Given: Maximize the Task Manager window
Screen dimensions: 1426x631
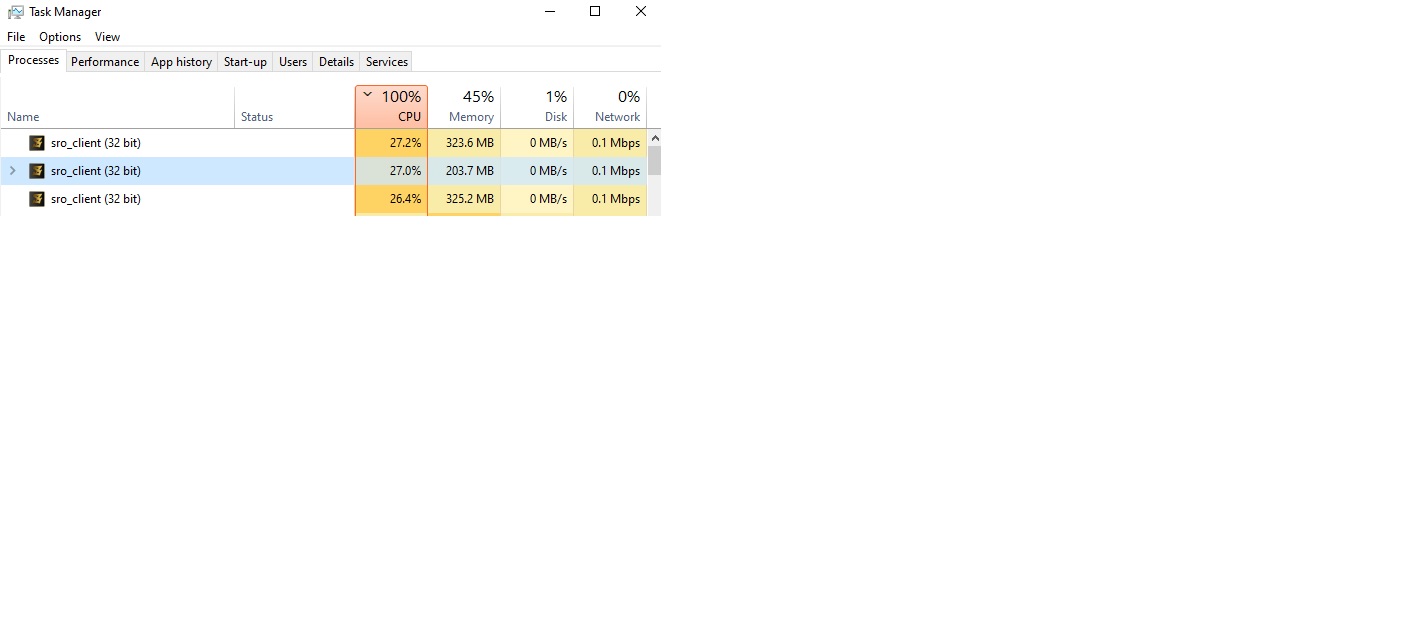Looking at the screenshot, I should coord(595,12).
